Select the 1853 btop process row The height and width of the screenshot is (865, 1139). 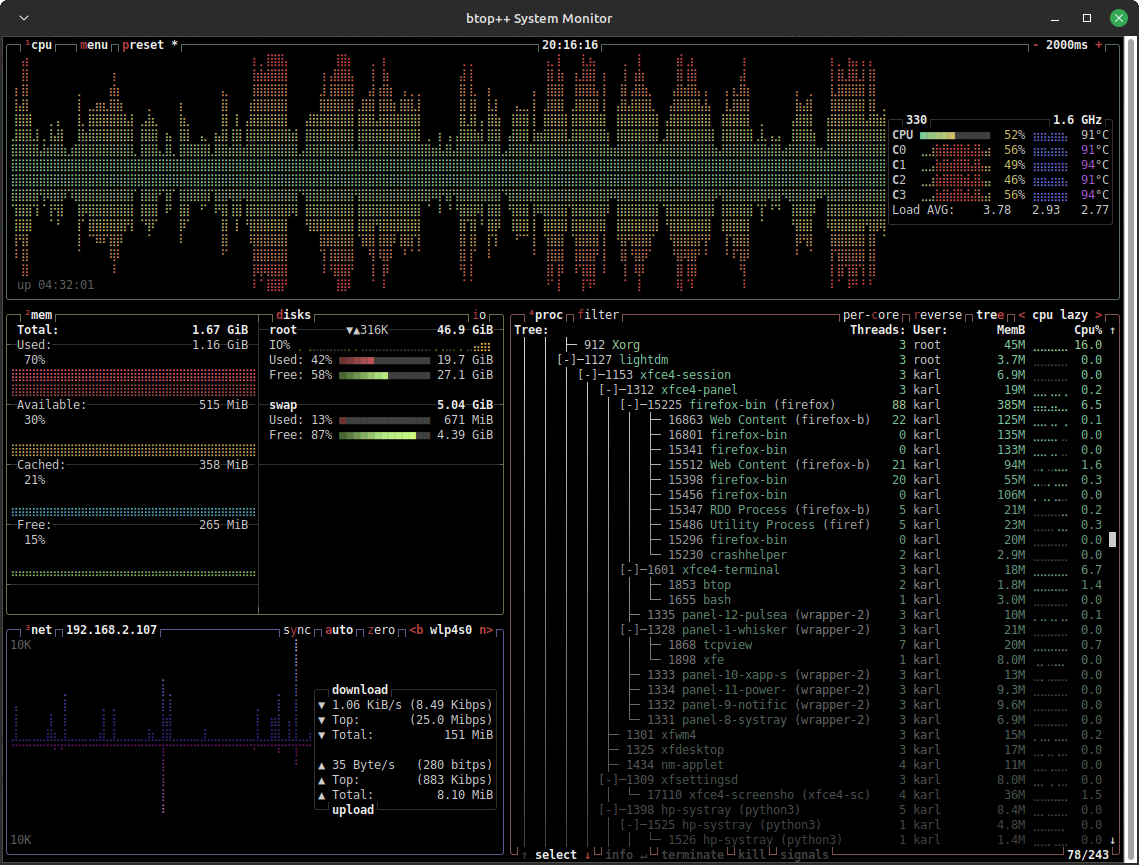click(x=808, y=585)
